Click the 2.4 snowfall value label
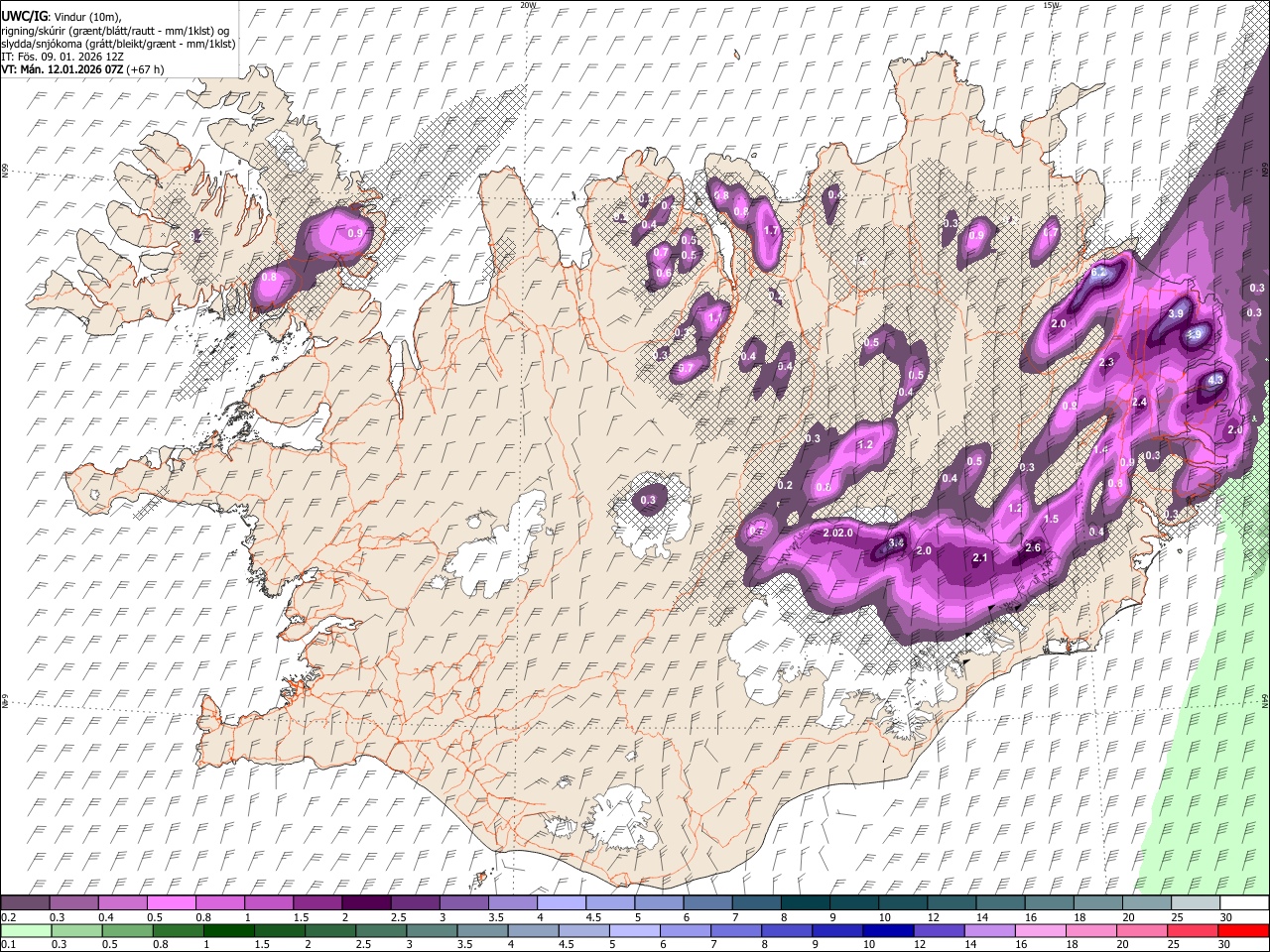Screen dimensions: 1270x952 (1139, 402)
